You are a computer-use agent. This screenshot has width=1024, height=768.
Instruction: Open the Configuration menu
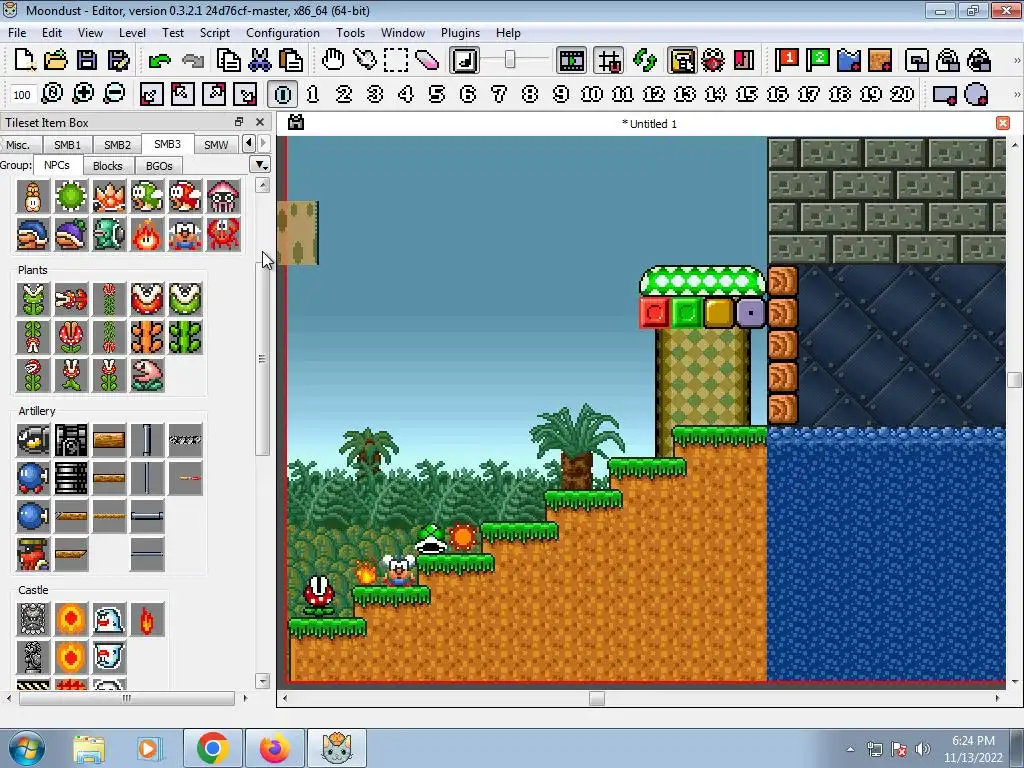click(283, 33)
